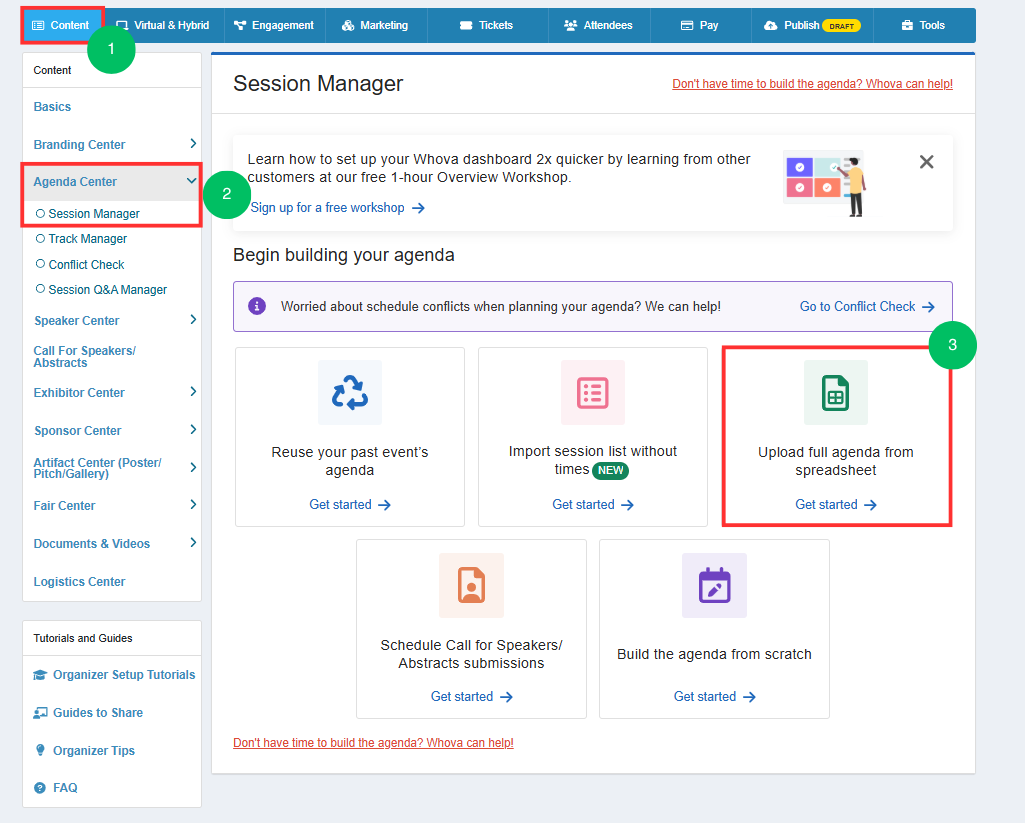Click the Pay card icon
The image size is (1025, 823).
686,25
